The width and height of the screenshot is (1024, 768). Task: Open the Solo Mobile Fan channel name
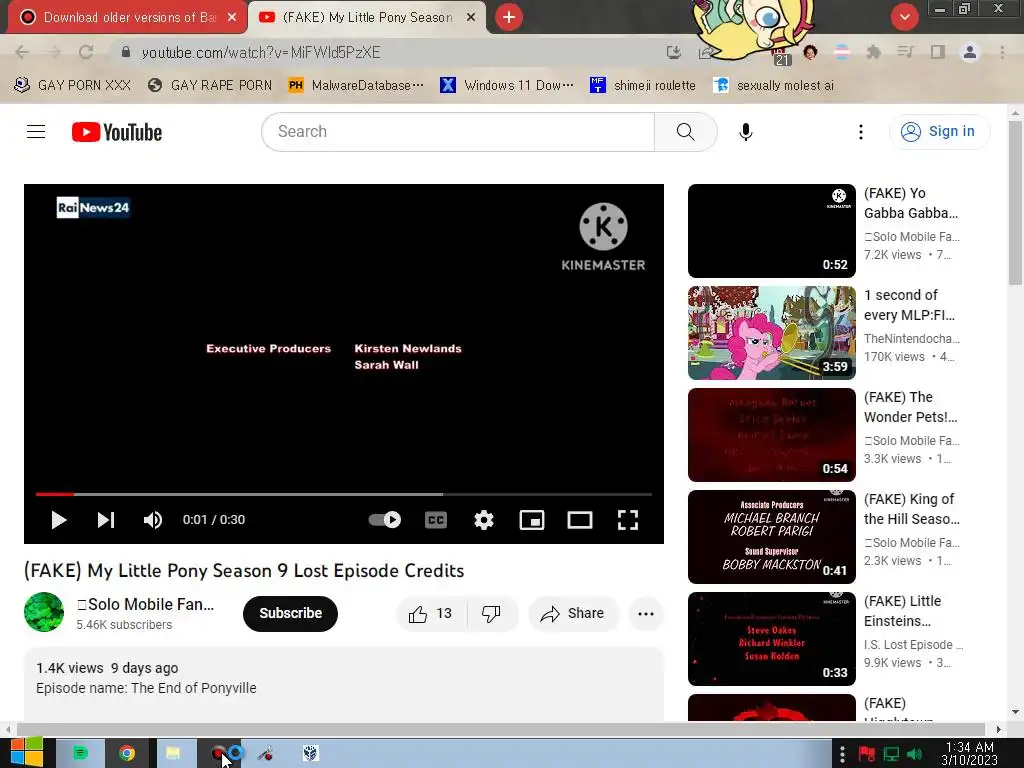[x=145, y=604]
